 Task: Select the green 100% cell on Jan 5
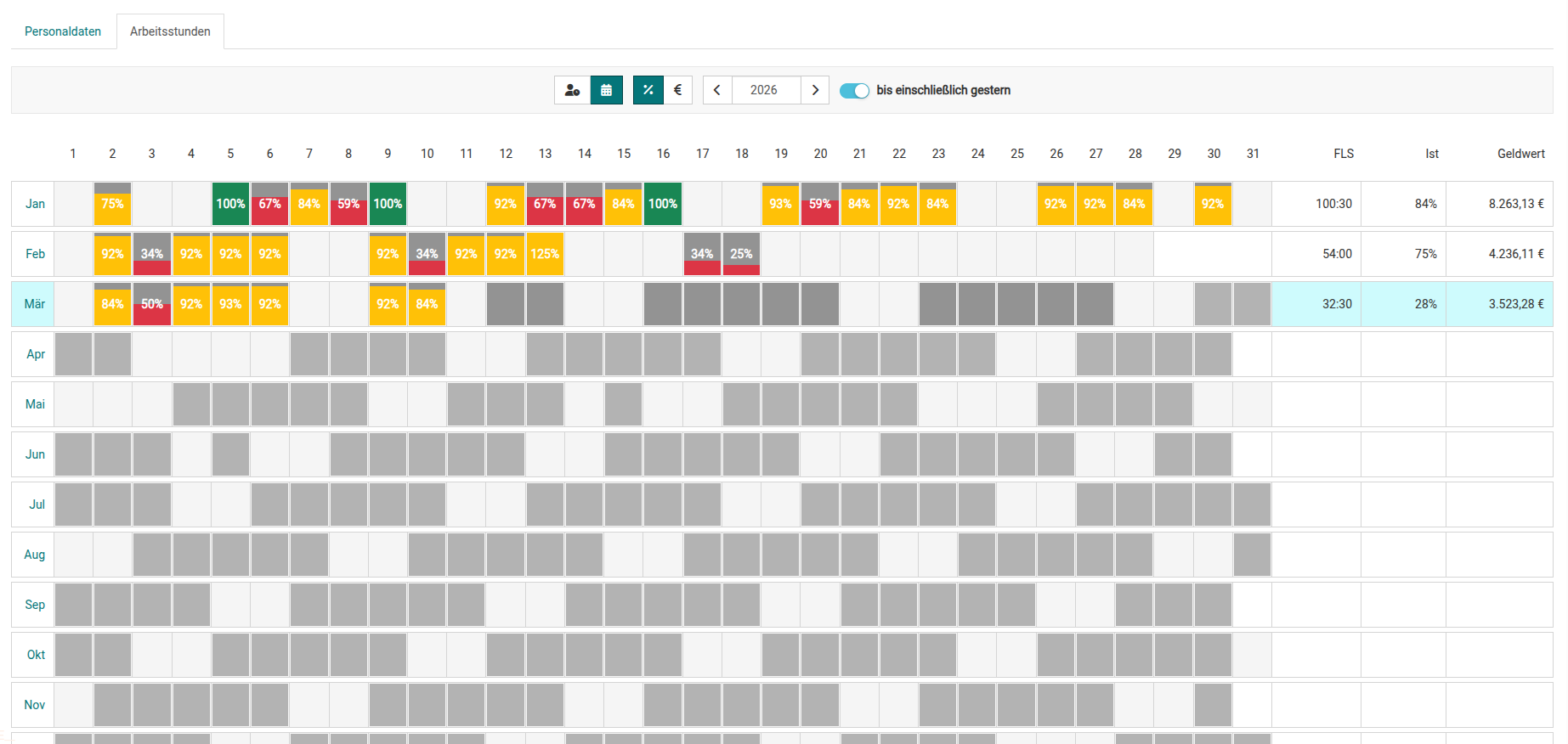(x=230, y=204)
